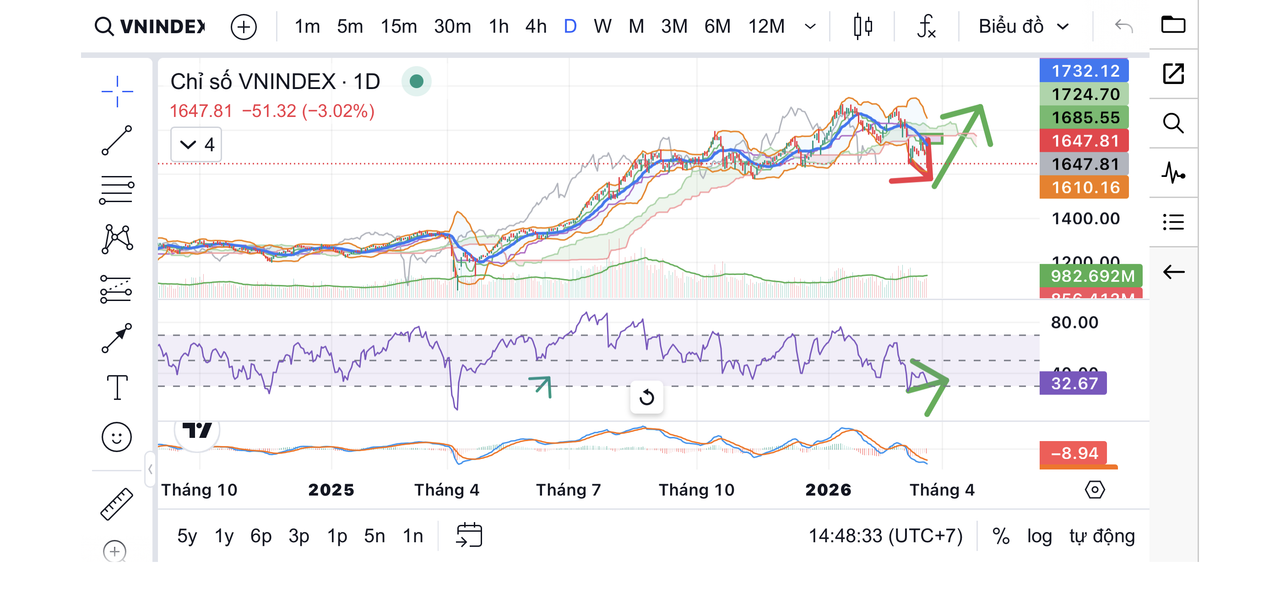This screenshot has height=591, width=1280.
Task: Click the 14:48:33 (UTC+7) timezone clock
Action: coord(885,536)
